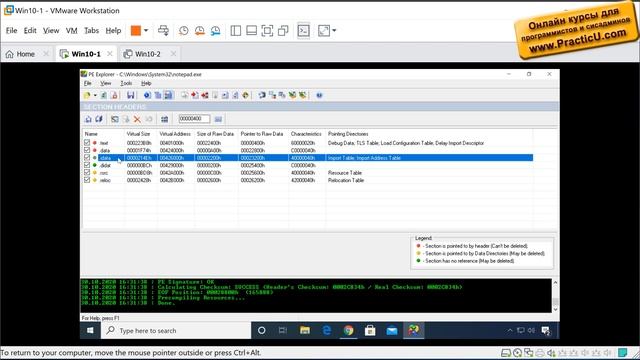Switch to Unity mode icon in VMware
The height and width of the screenshot is (360, 640).
[283, 31]
